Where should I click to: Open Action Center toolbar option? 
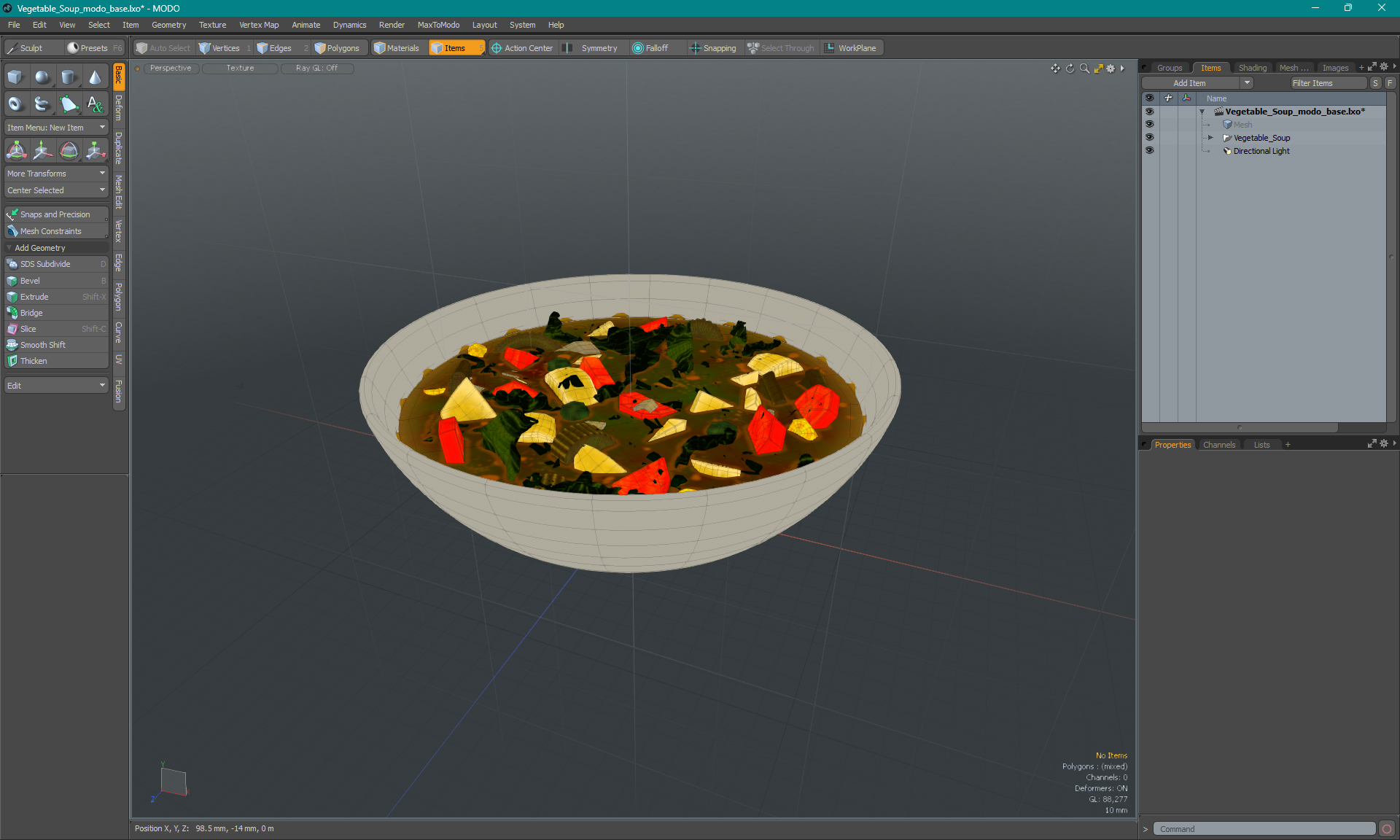[x=522, y=48]
